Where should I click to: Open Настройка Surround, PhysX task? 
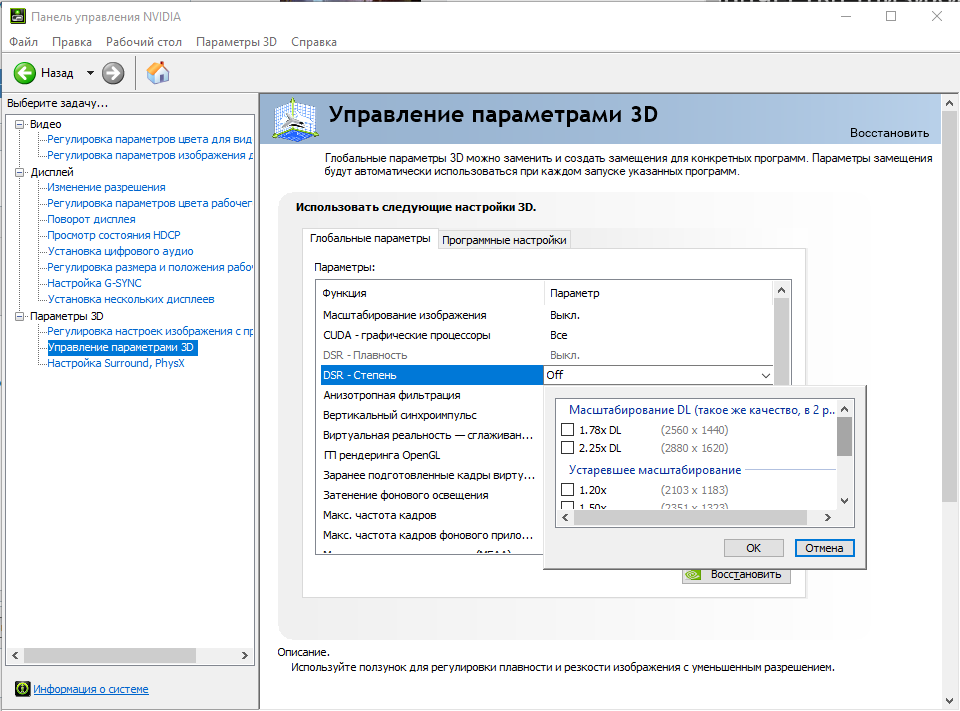[116, 363]
